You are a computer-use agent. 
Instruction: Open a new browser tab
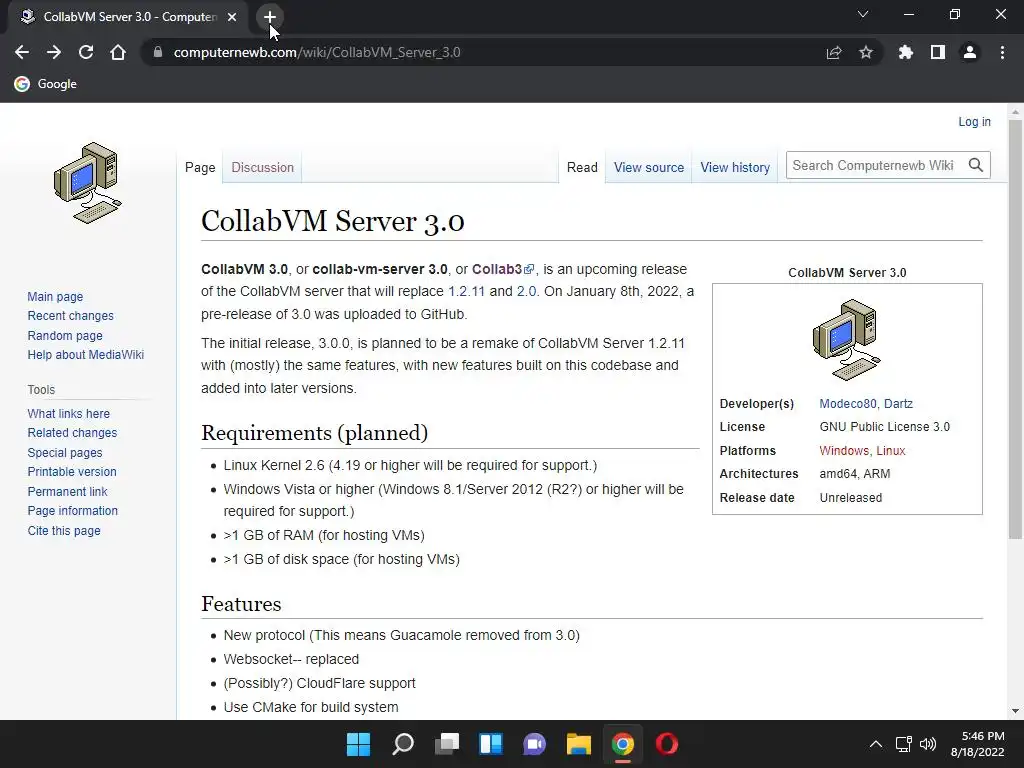pyautogui.click(x=270, y=17)
